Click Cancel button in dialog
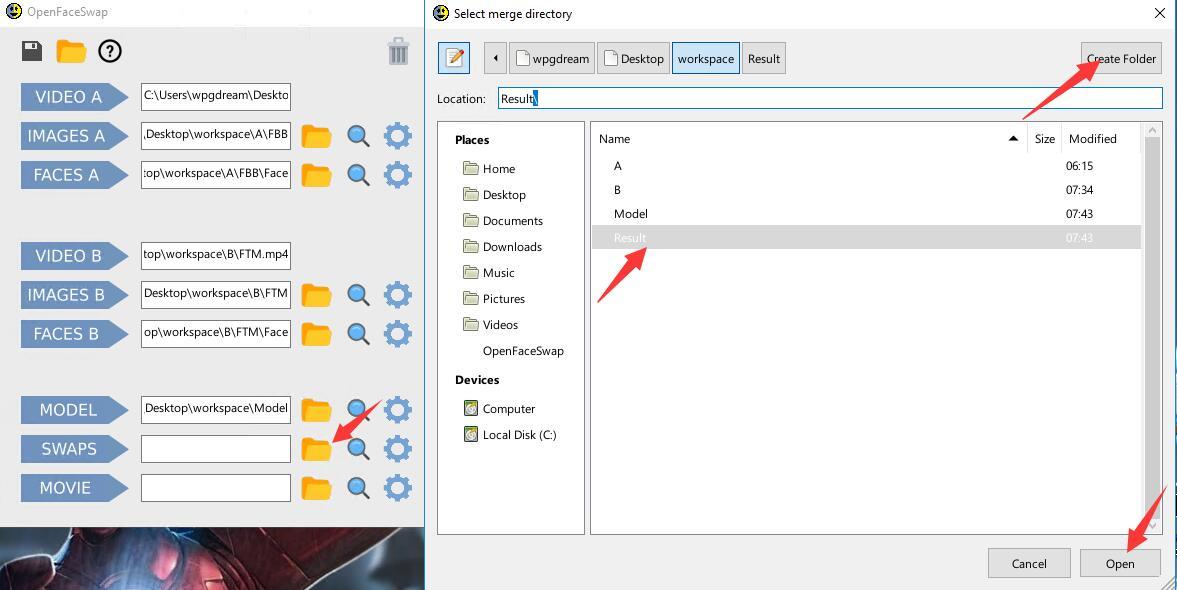 point(1028,564)
